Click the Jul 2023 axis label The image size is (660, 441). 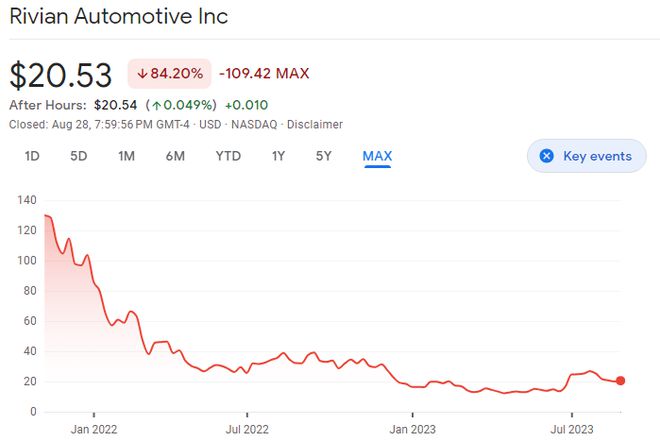(572, 430)
